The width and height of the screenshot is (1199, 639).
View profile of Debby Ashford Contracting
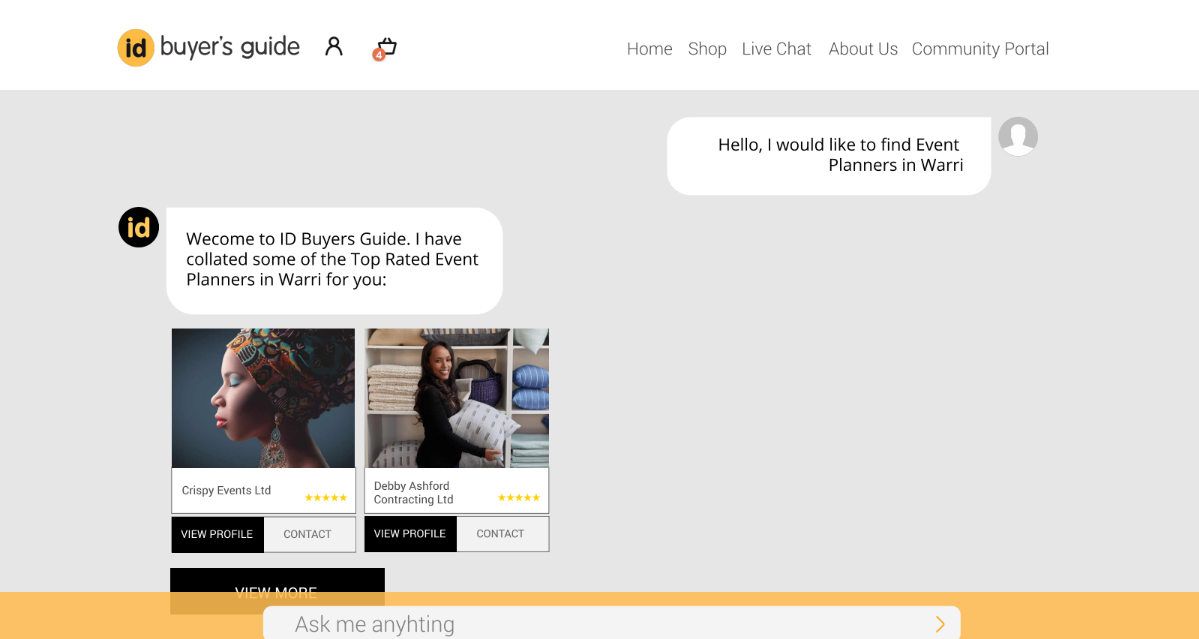(410, 534)
